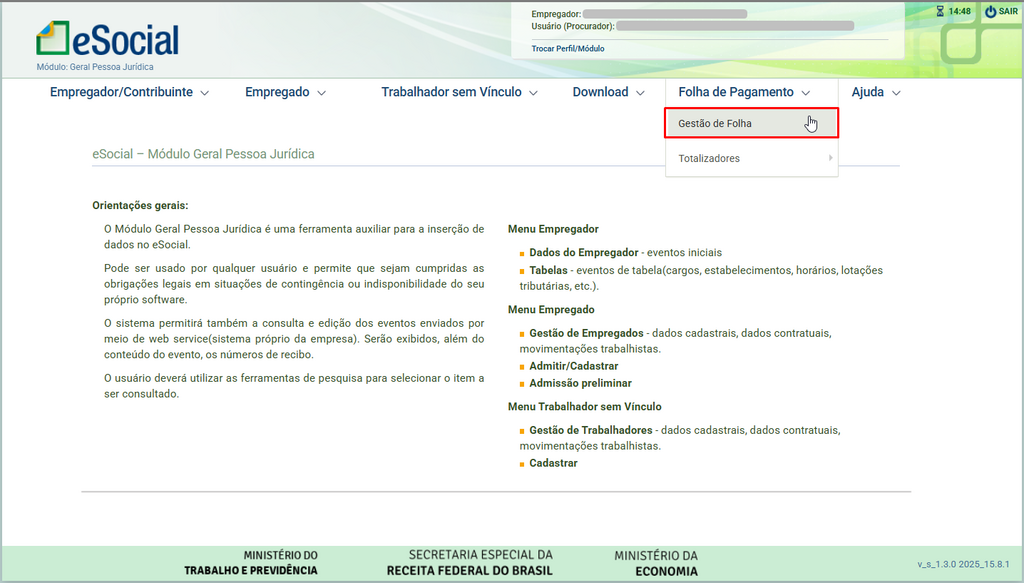The image size is (1024, 583).
Task: Open the Gestão de Empregados link
Action: (586, 333)
